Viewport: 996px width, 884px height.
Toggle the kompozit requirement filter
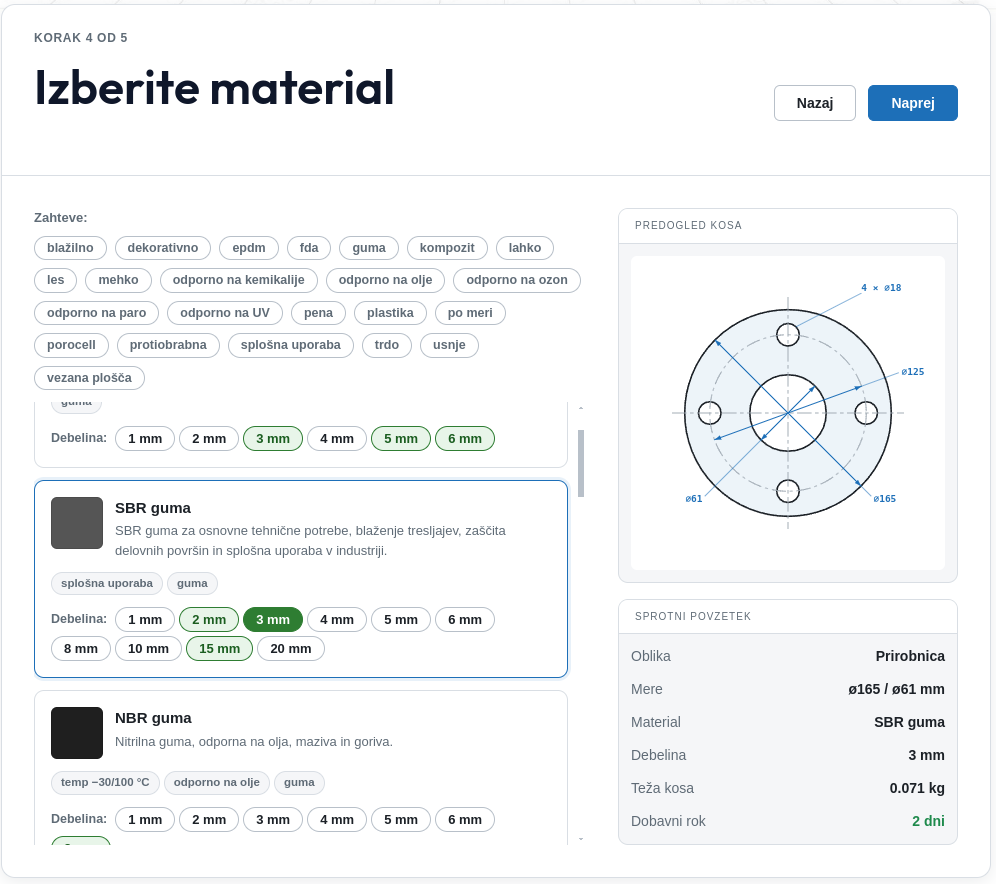pyautogui.click(x=447, y=248)
